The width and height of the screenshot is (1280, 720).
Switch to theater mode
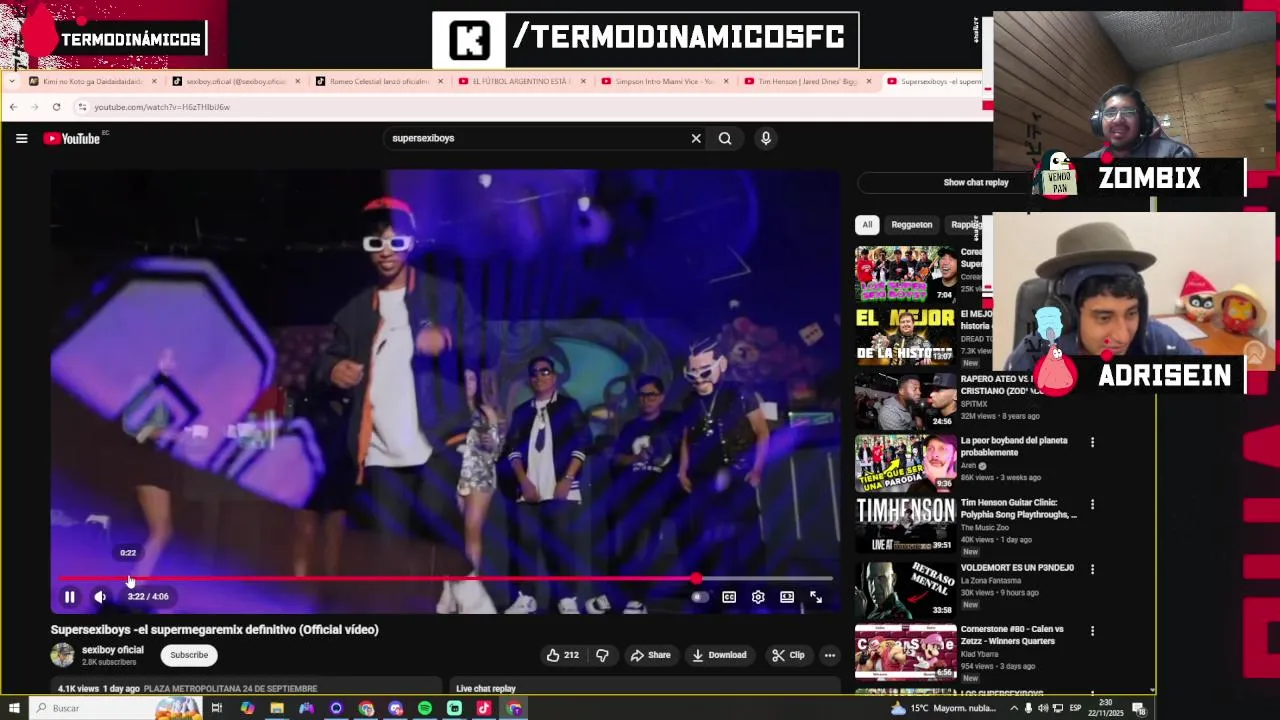tap(787, 597)
